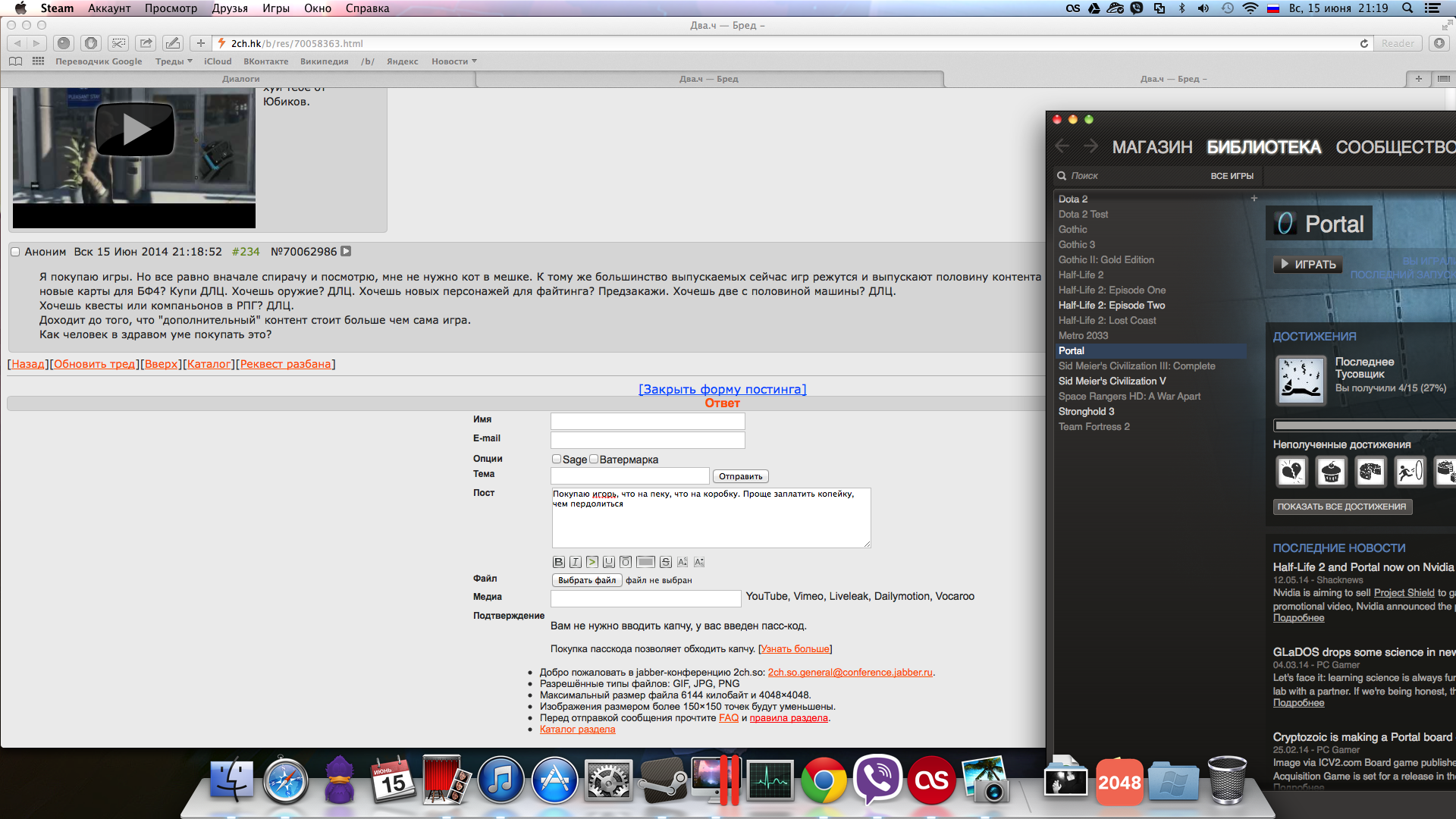Viewport: 1456px width, 819px height.
Task: Open the Друзья menu in the menu bar
Action: coord(230,8)
